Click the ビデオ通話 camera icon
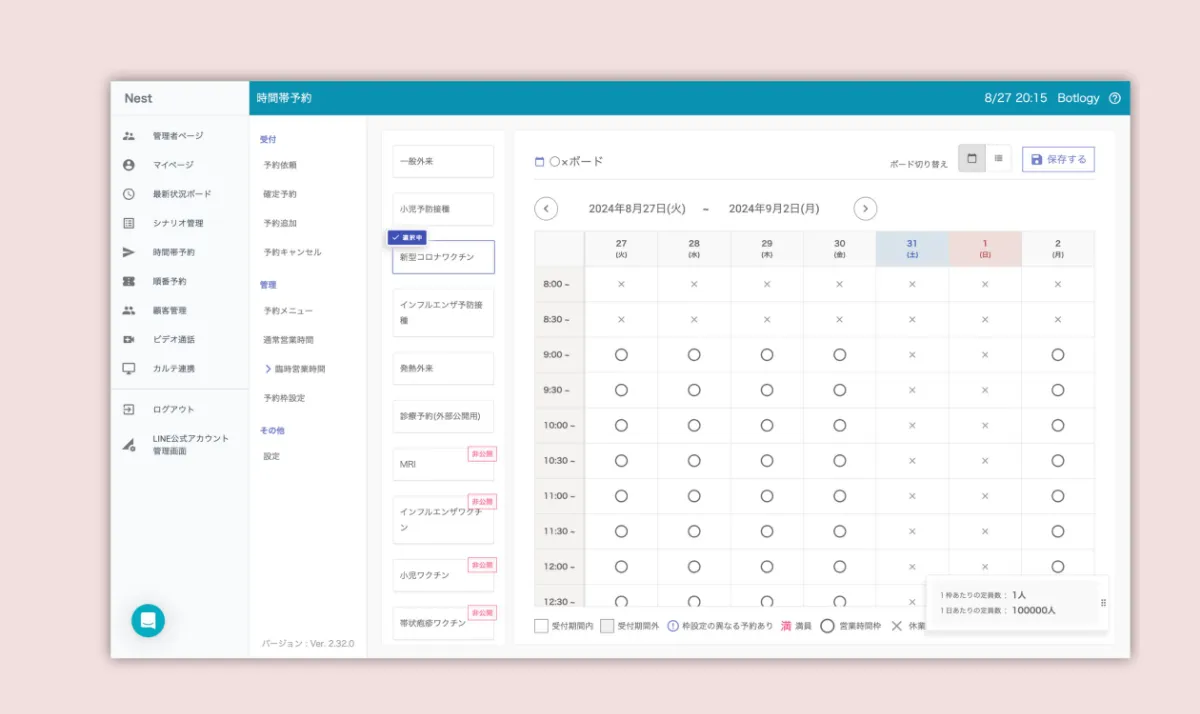1200x714 pixels. coord(129,339)
